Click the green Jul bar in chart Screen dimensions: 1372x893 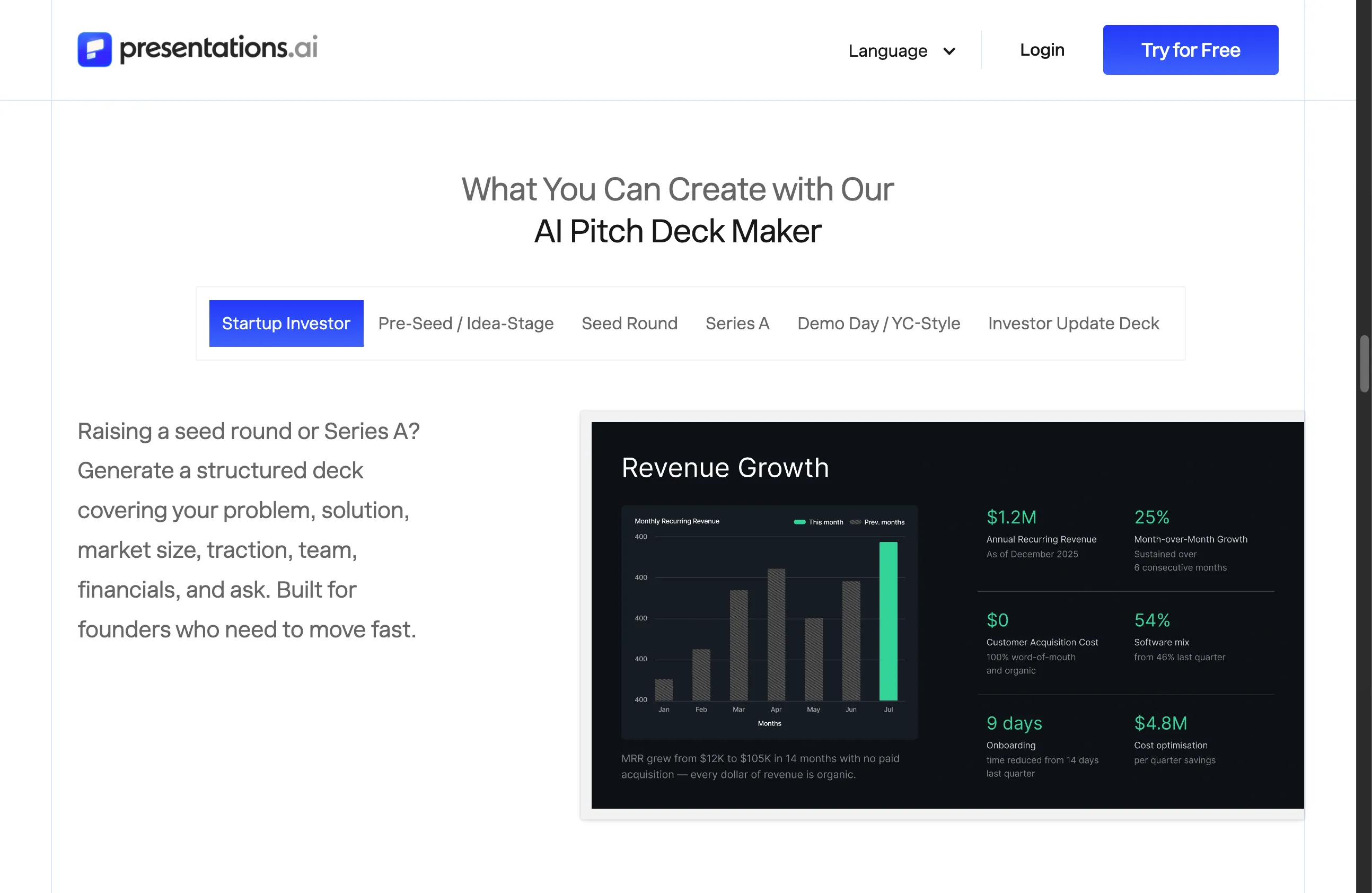point(888,621)
